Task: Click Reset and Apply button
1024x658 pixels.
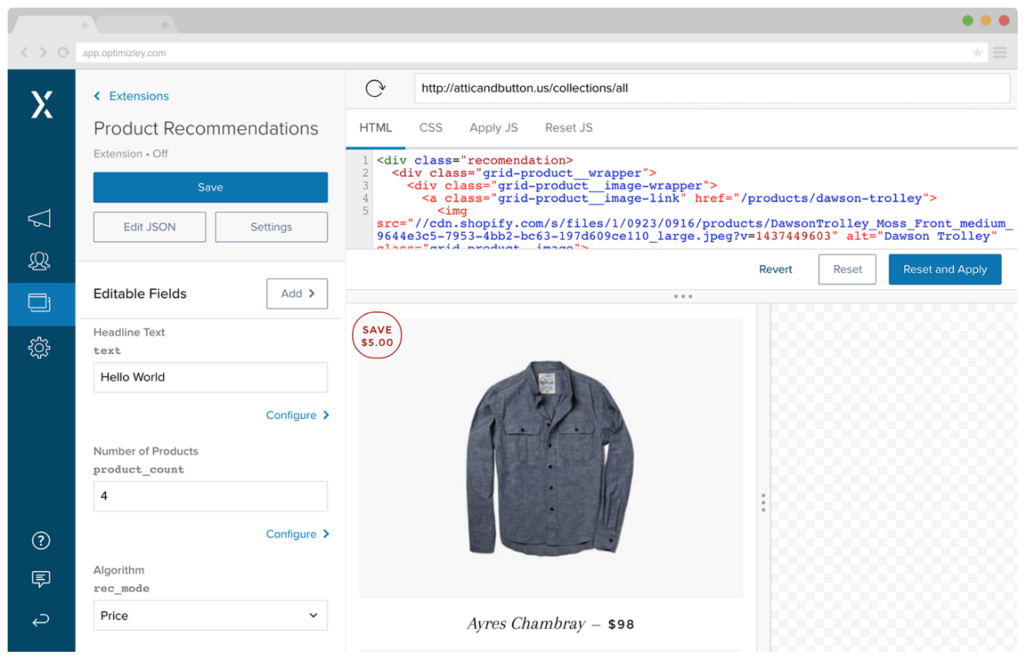Action: (945, 270)
